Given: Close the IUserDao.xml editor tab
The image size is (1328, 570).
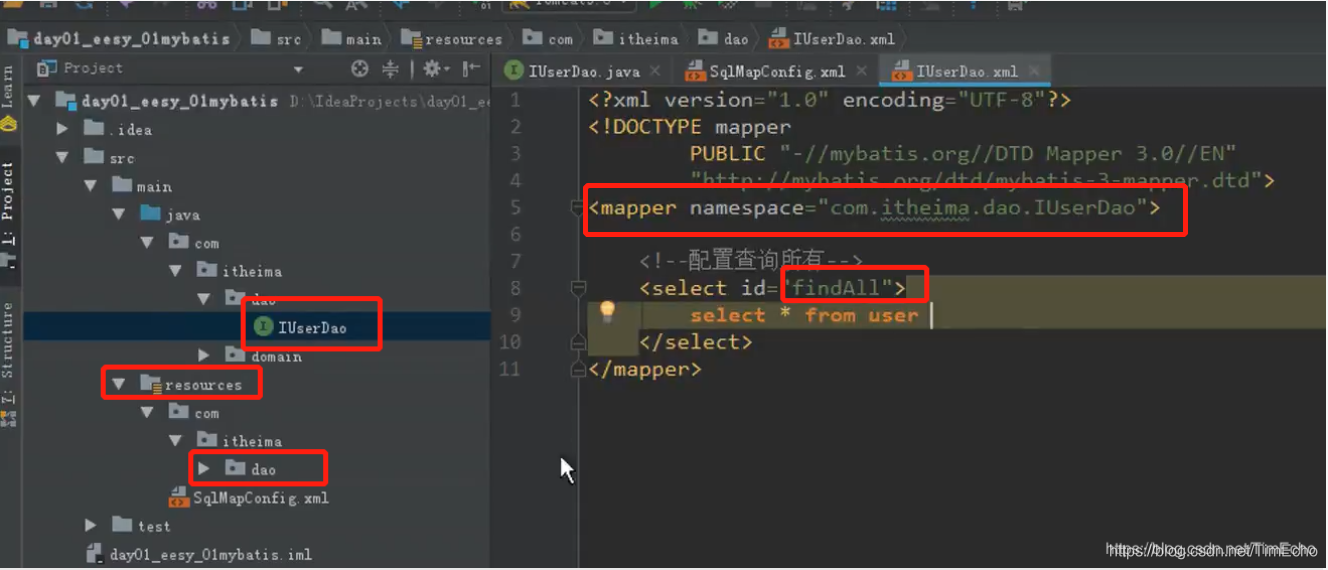Looking at the screenshot, I should tap(1034, 71).
